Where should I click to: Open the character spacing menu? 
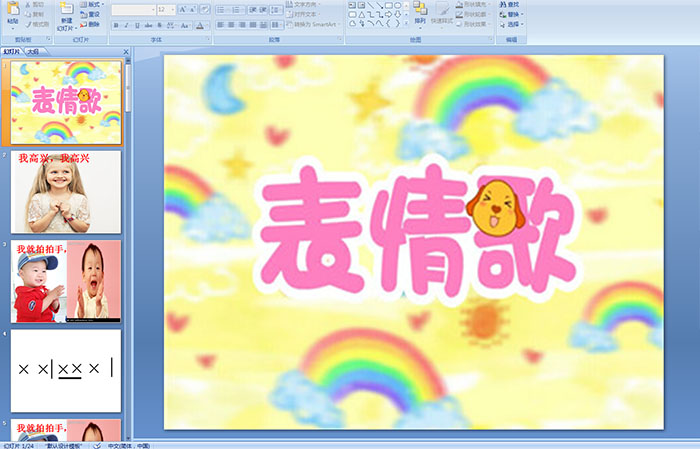(172, 25)
